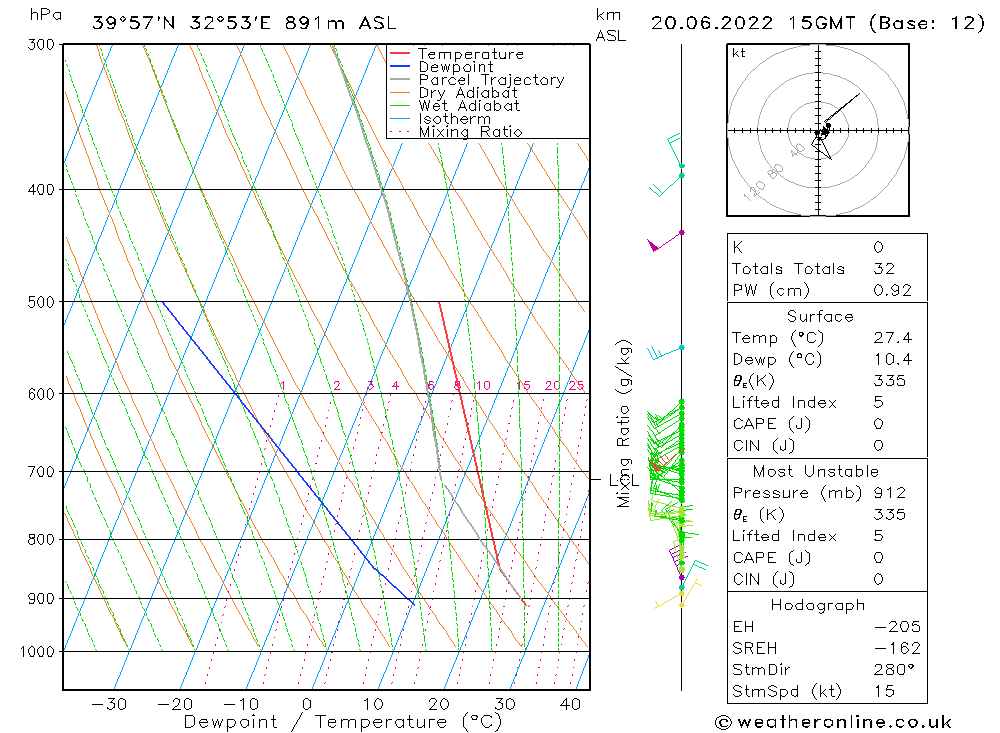
Task: Click the 900 hPa pressure label
Action: [41, 599]
